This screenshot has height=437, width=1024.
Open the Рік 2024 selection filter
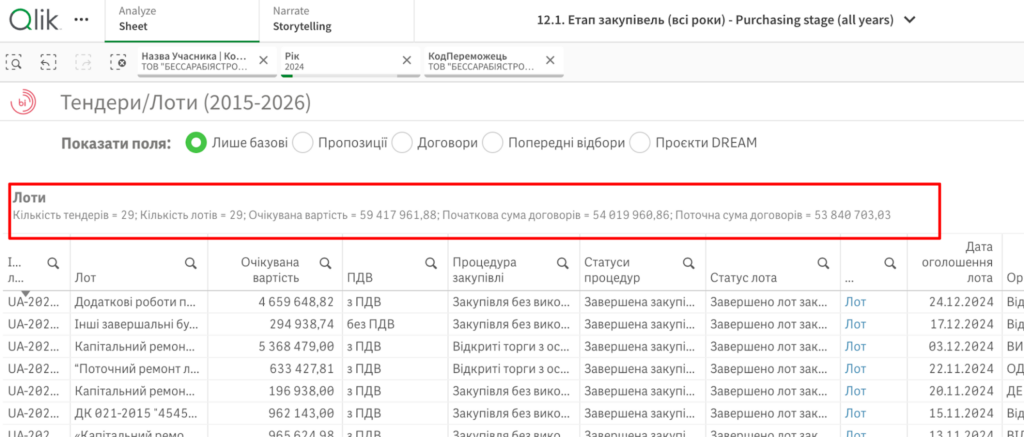pos(338,61)
